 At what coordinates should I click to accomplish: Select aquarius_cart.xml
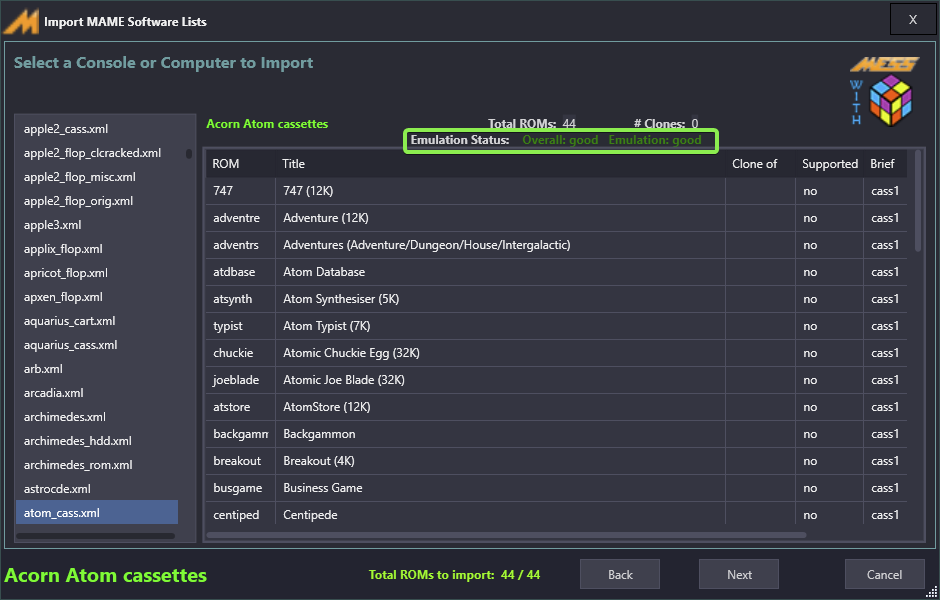(x=97, y=321)
